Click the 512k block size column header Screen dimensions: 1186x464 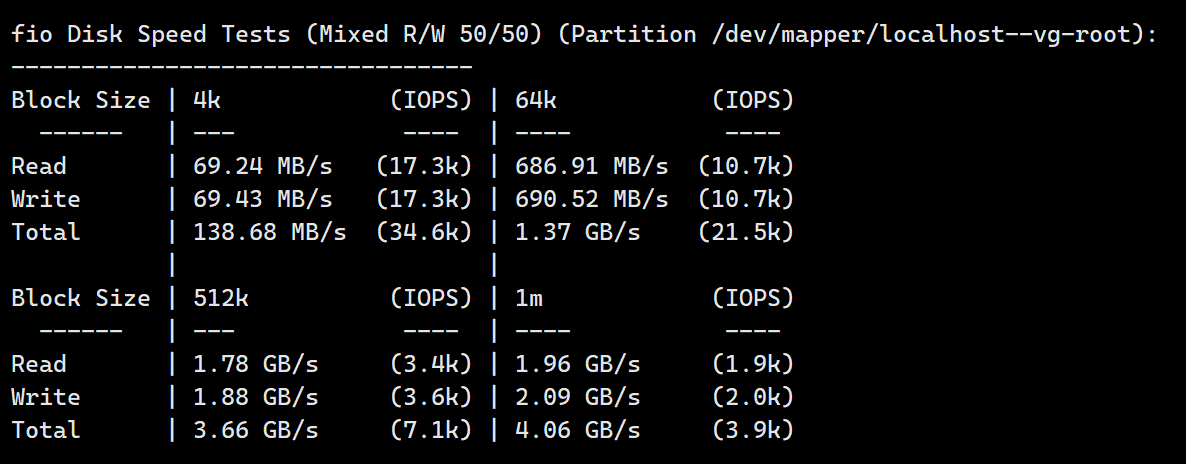[x=221, y=299]
